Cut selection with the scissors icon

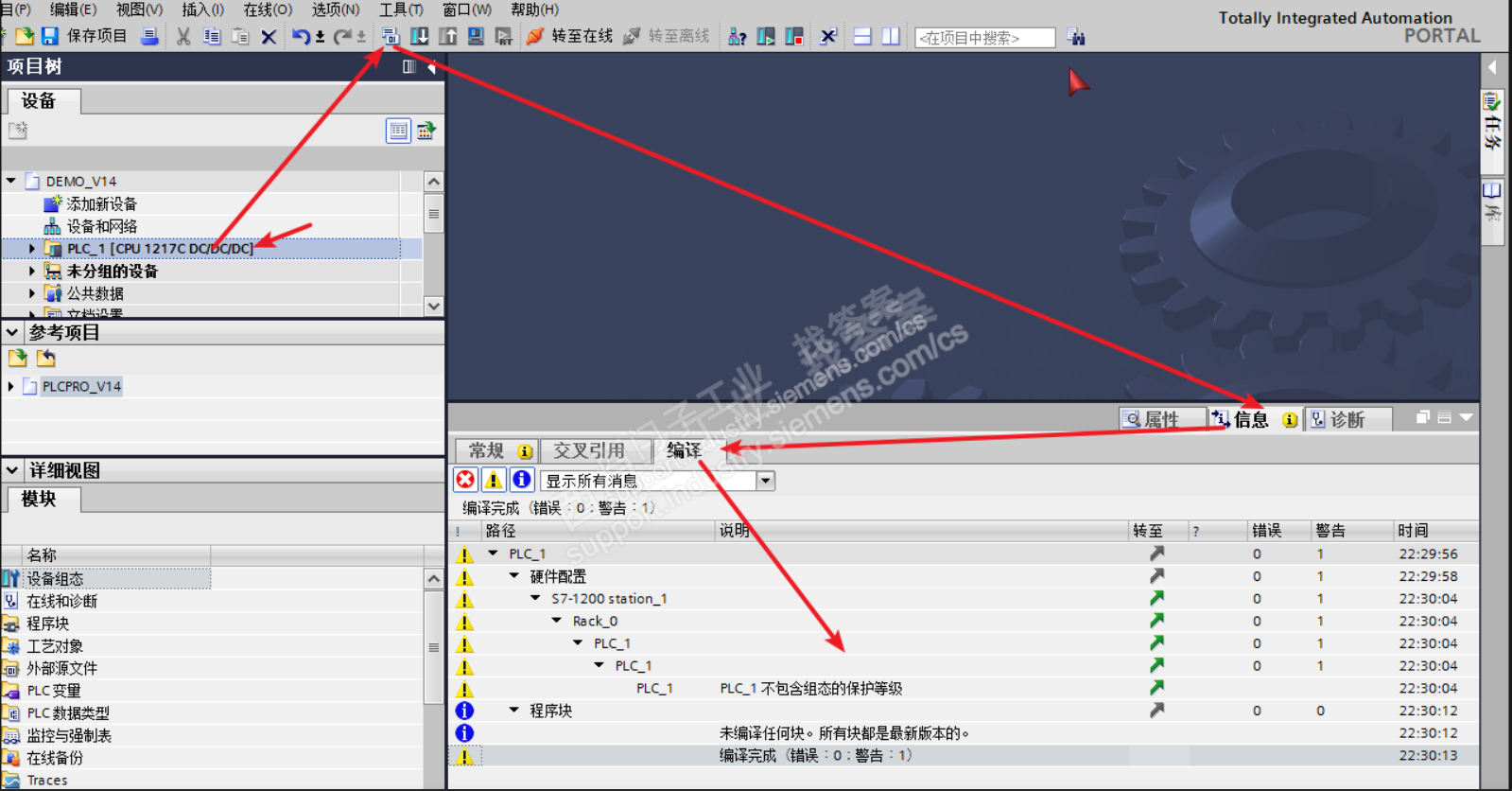click(x=183, y=36)
